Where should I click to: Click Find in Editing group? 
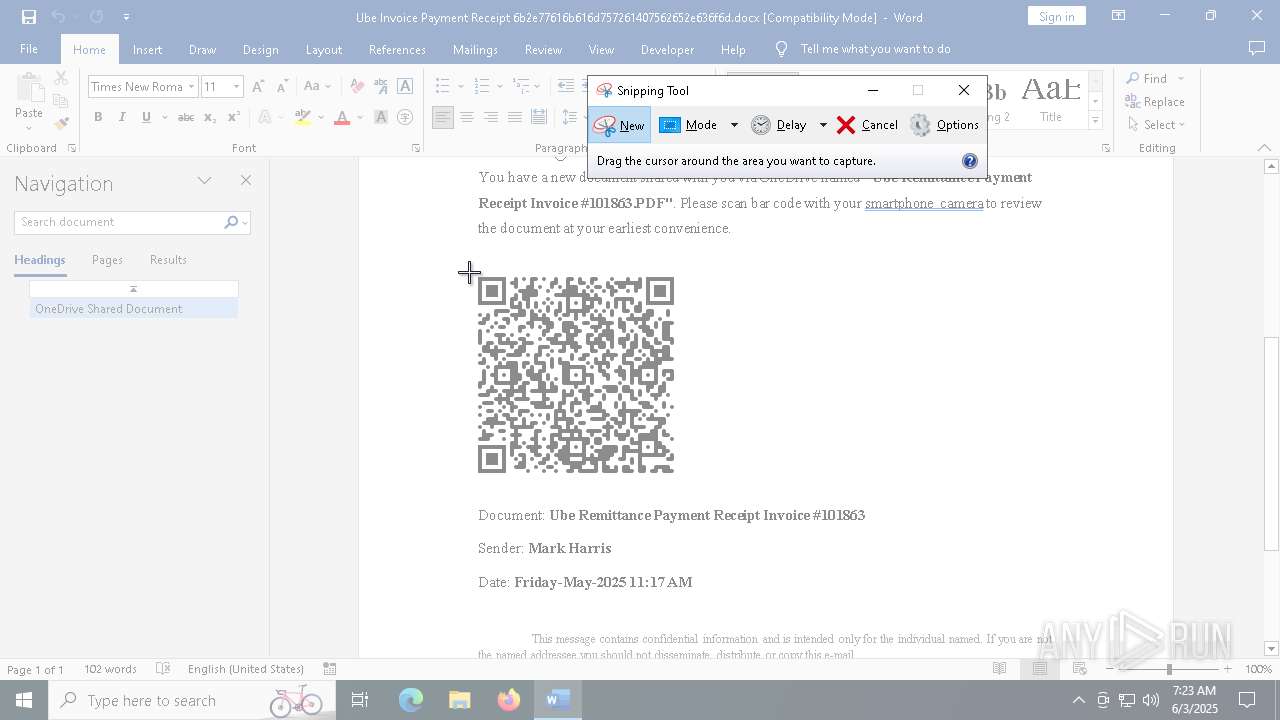[x=1146, y=79]
